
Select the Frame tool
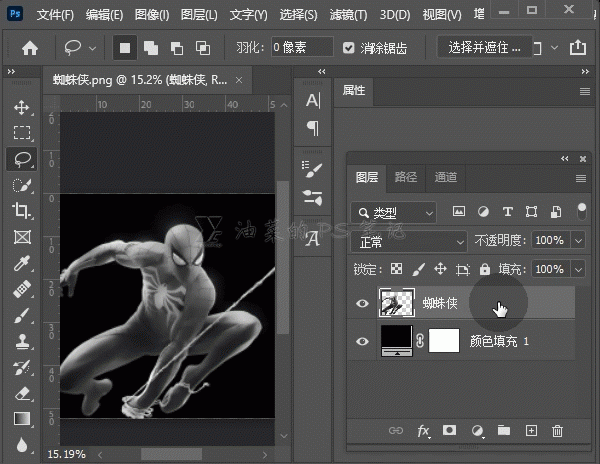pyautogui.click(x=22, y=237)
